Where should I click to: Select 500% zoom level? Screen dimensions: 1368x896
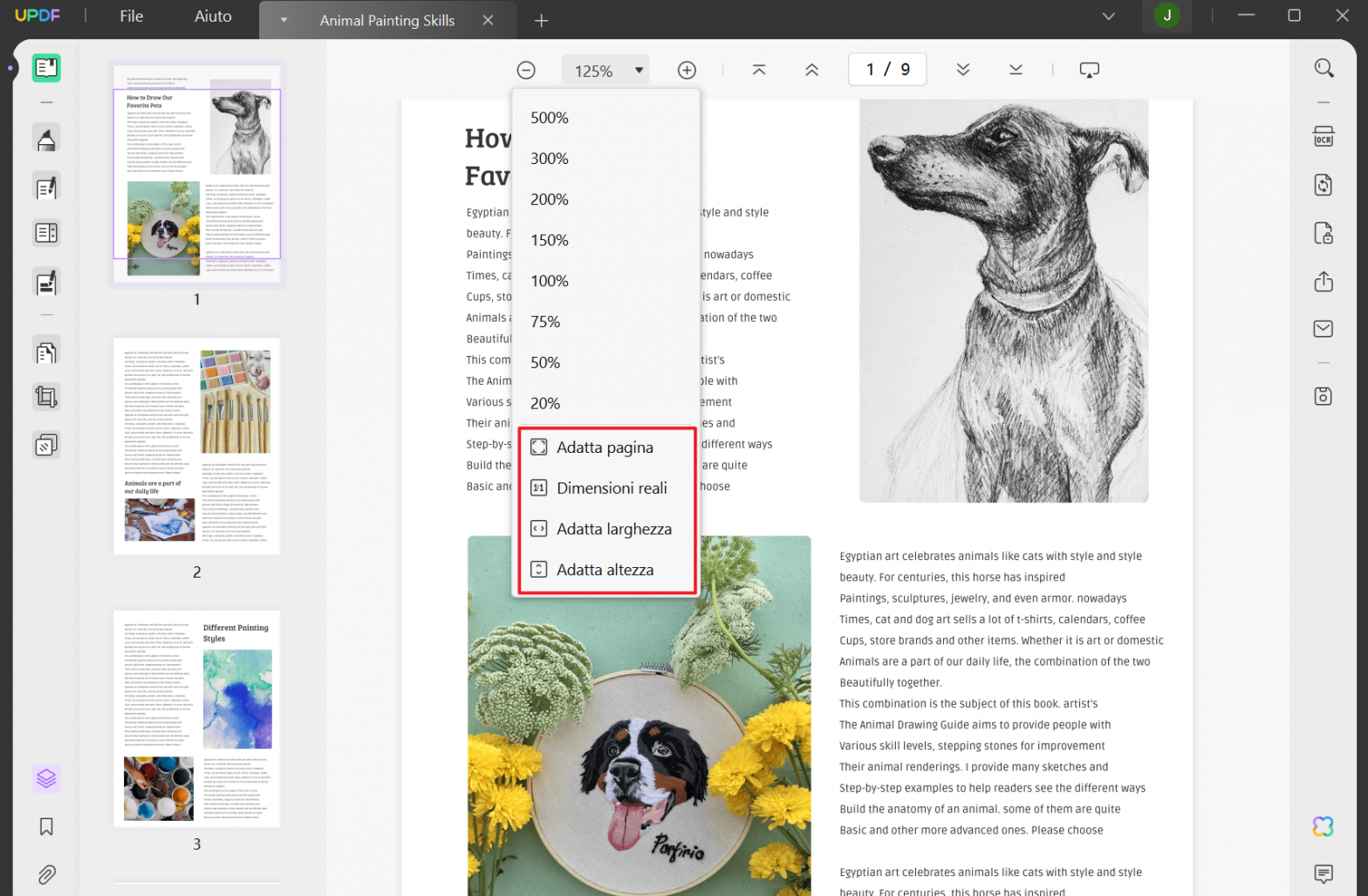click(606, 118)
